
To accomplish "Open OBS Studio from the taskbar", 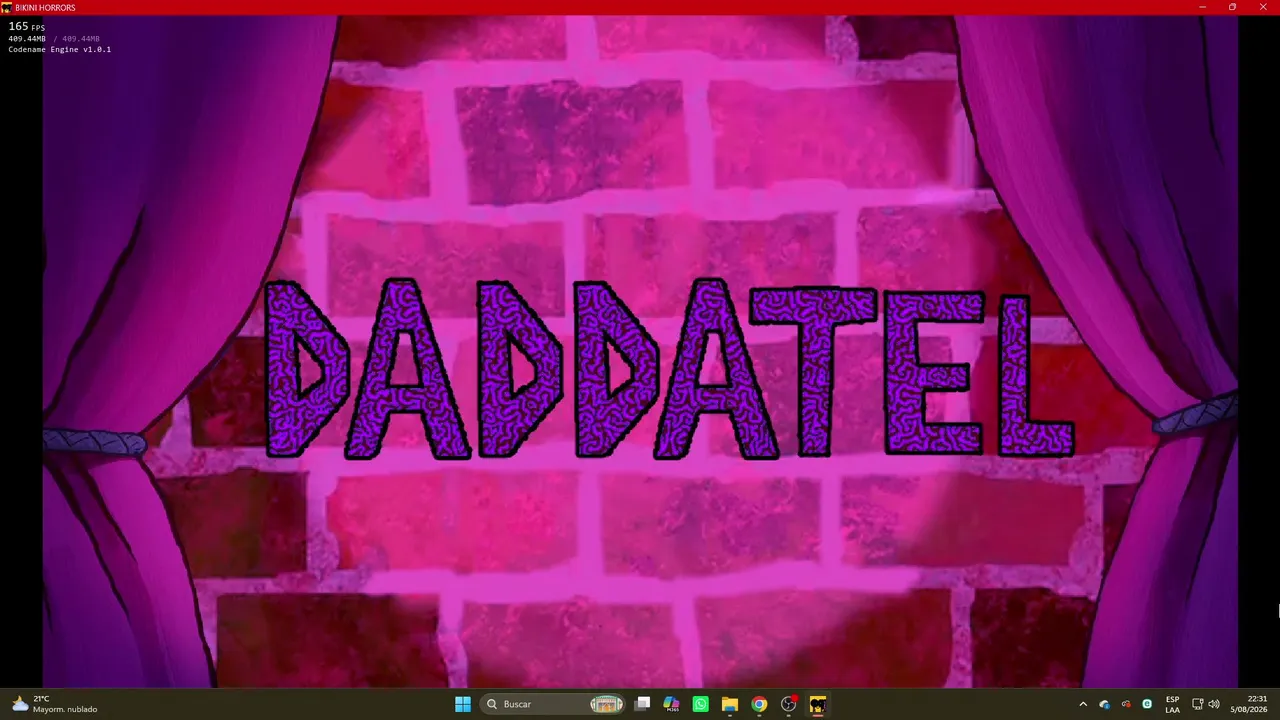I will coord(789,704).
